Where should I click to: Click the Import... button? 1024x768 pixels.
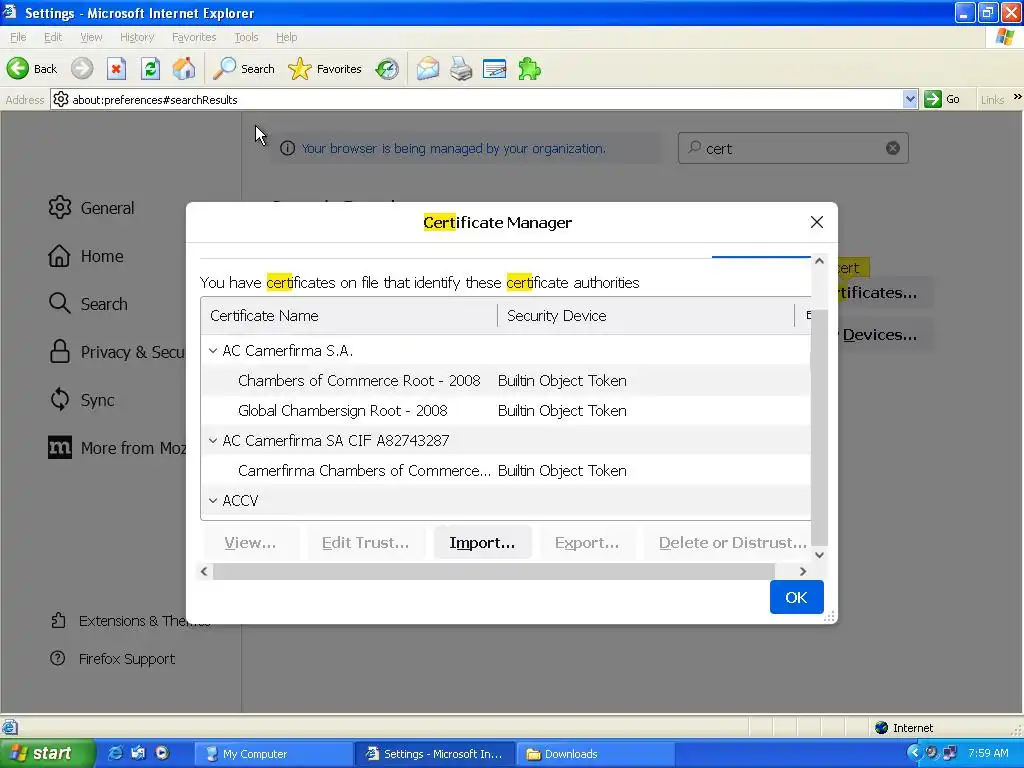tap(482, 543)
